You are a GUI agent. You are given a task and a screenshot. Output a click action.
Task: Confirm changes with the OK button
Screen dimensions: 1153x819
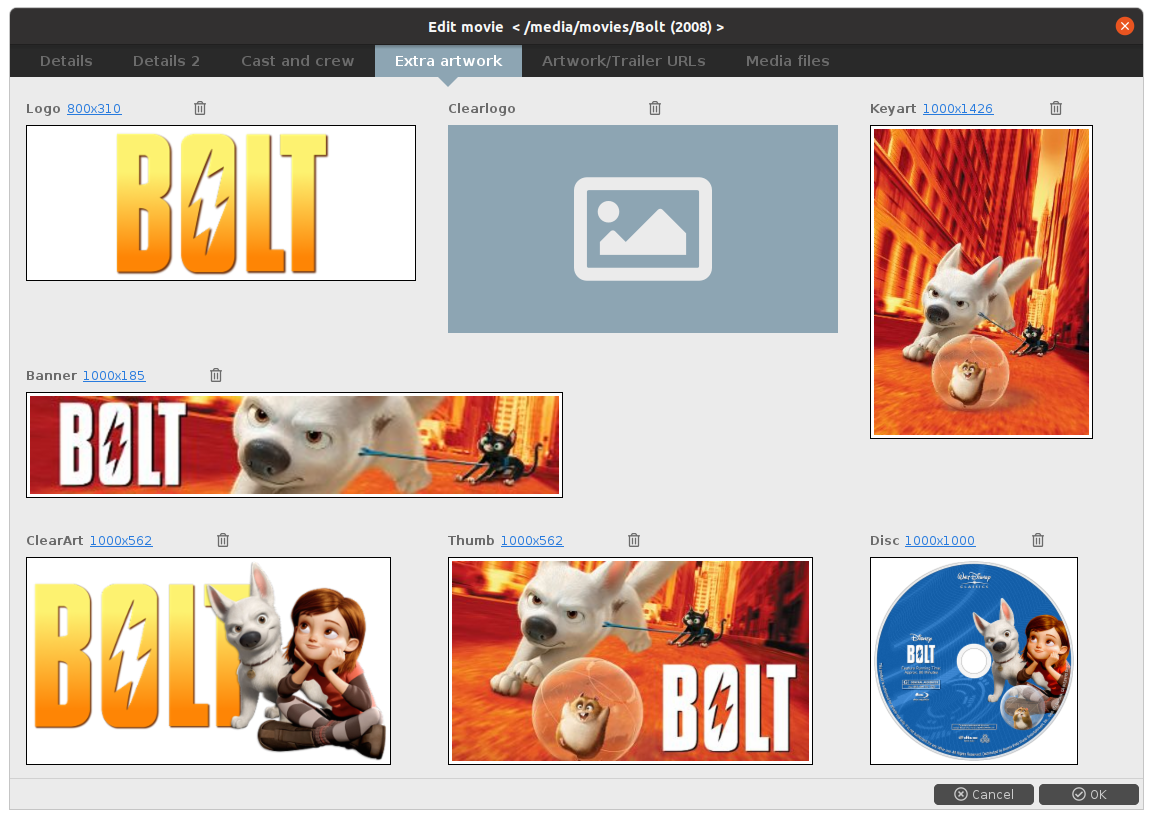(x=1088, y=794)
